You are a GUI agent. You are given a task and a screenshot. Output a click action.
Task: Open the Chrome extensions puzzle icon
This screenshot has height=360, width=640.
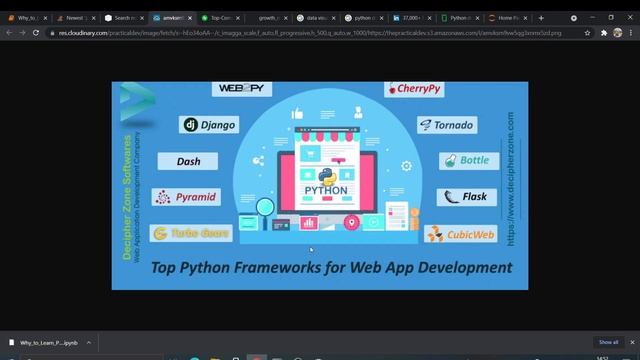pos(604,33)
